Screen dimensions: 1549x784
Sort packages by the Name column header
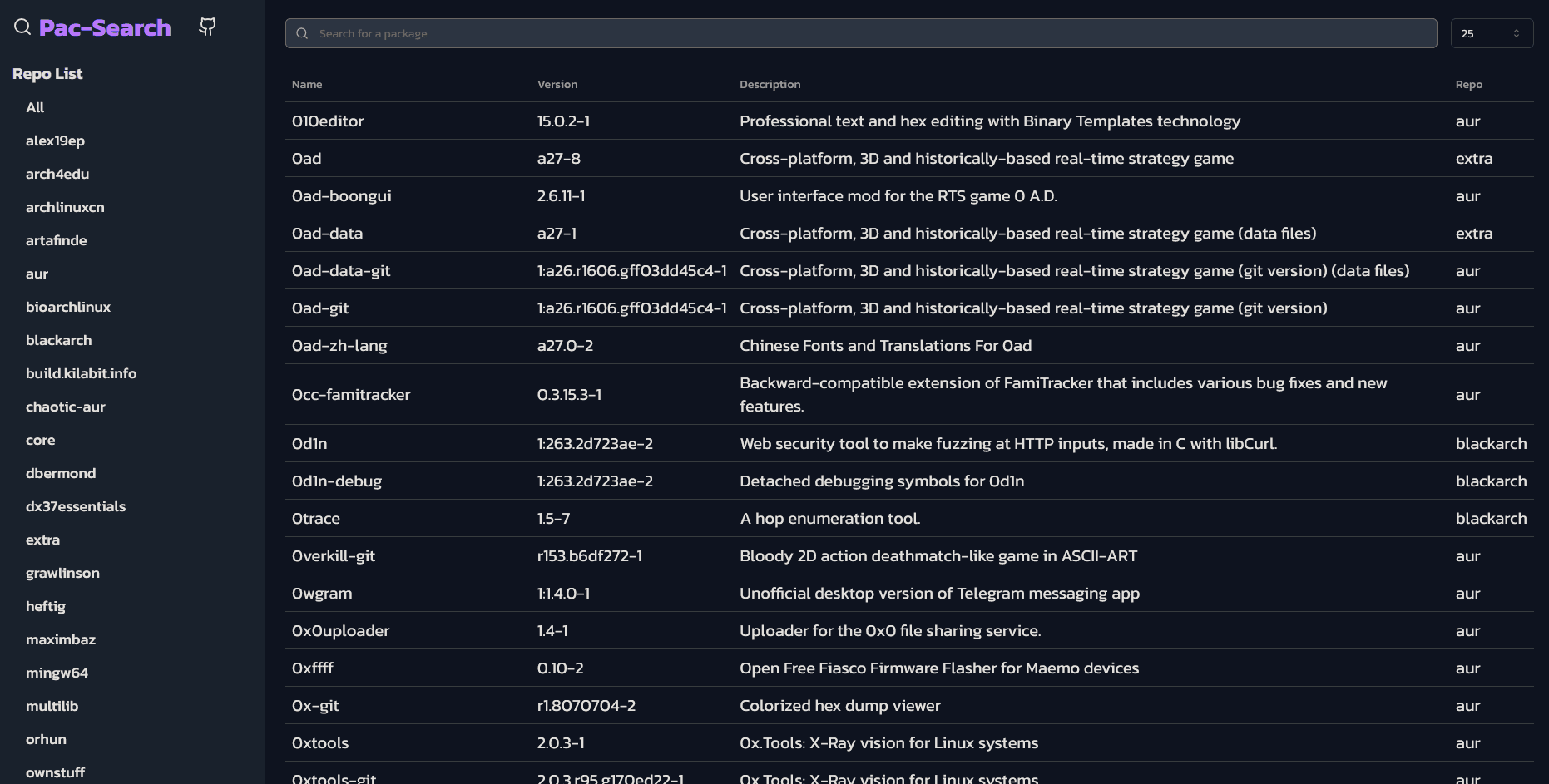(307, 84)
